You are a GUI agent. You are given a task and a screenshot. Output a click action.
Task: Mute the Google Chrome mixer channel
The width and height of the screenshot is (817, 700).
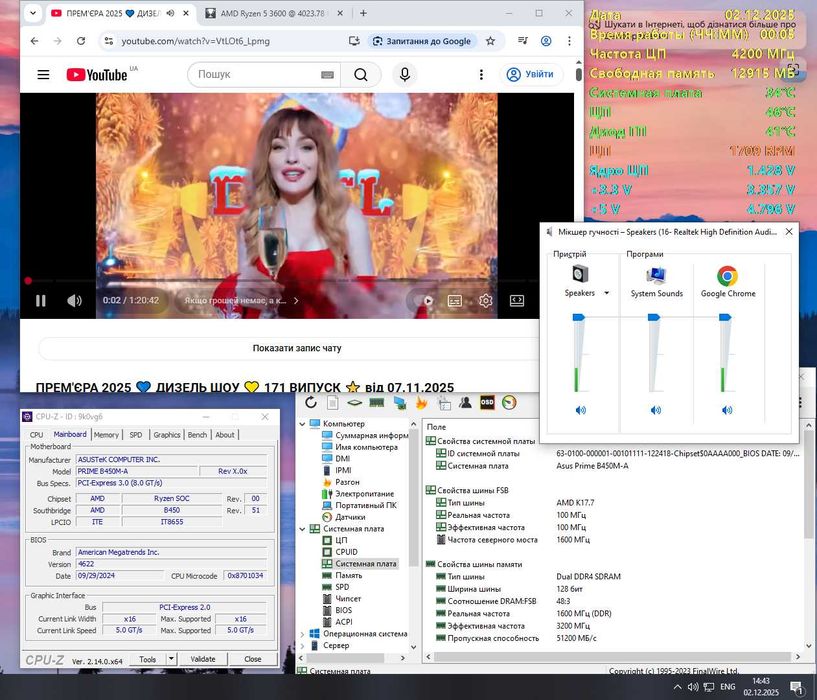[727, 410]
